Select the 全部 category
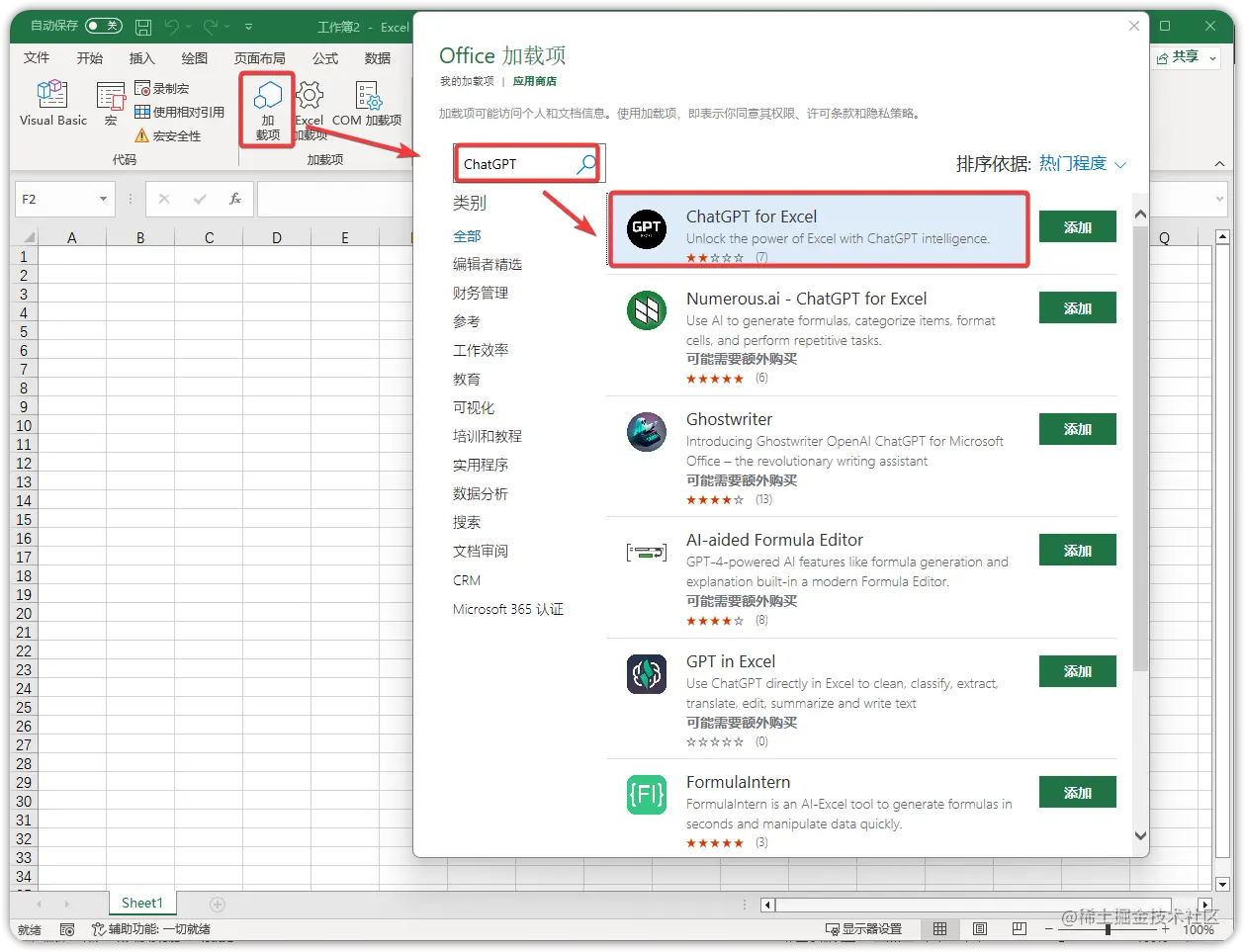 [x=467, y=236]
